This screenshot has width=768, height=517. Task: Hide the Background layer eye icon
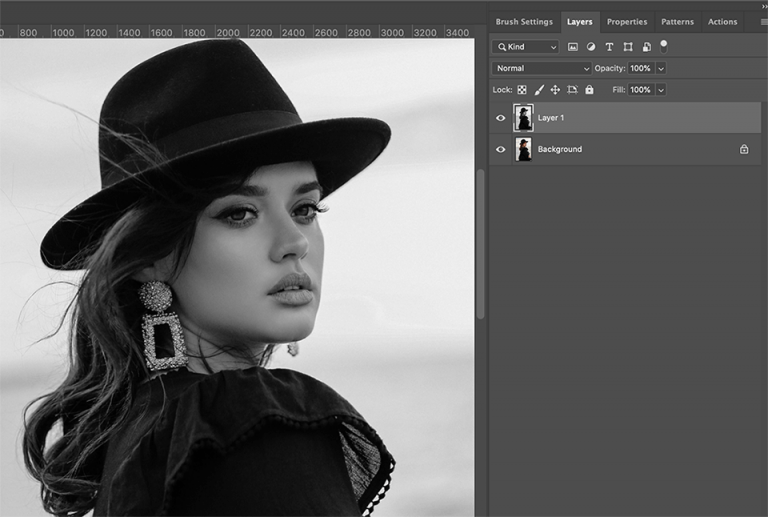pos(500,149)
